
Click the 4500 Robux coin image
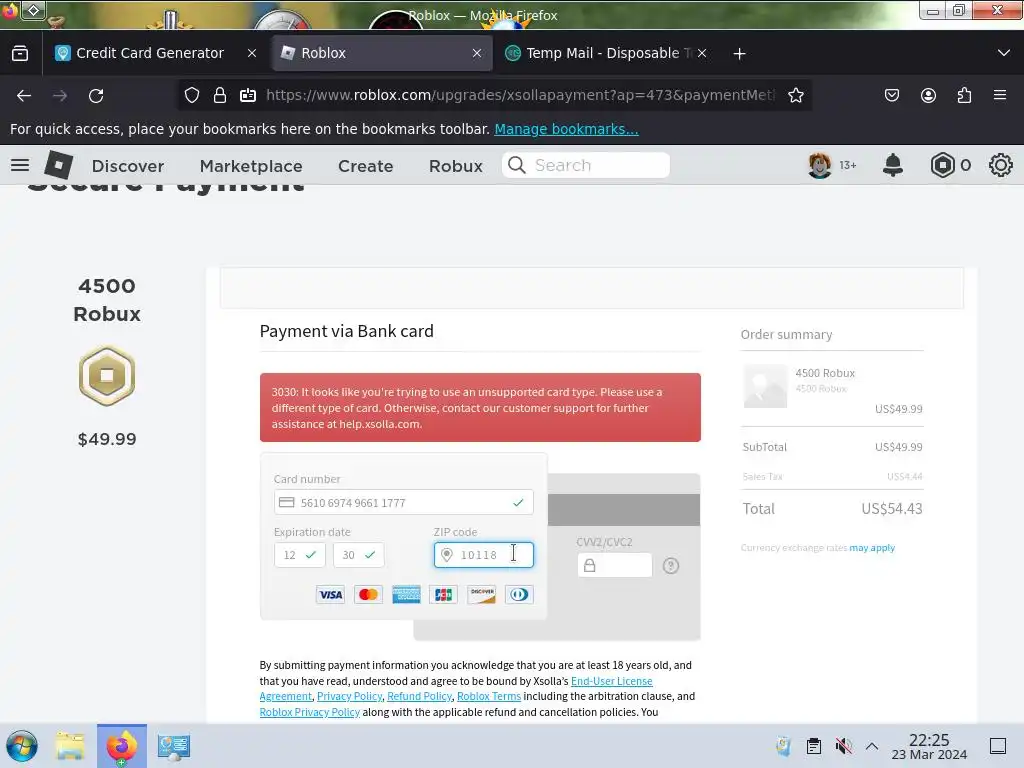click(107, 376)
